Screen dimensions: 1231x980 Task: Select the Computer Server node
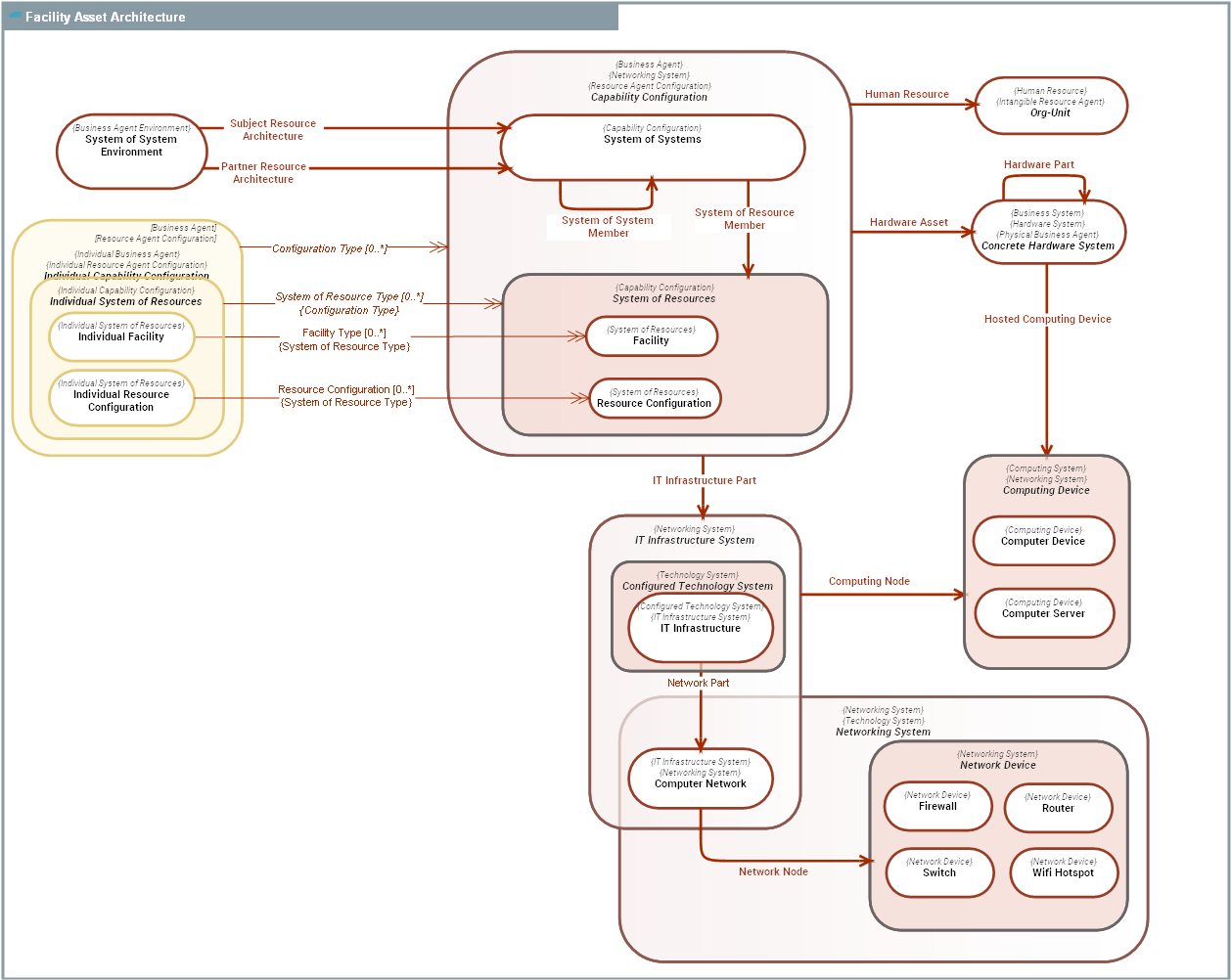pyautogui.click(x=1043, y=613)
